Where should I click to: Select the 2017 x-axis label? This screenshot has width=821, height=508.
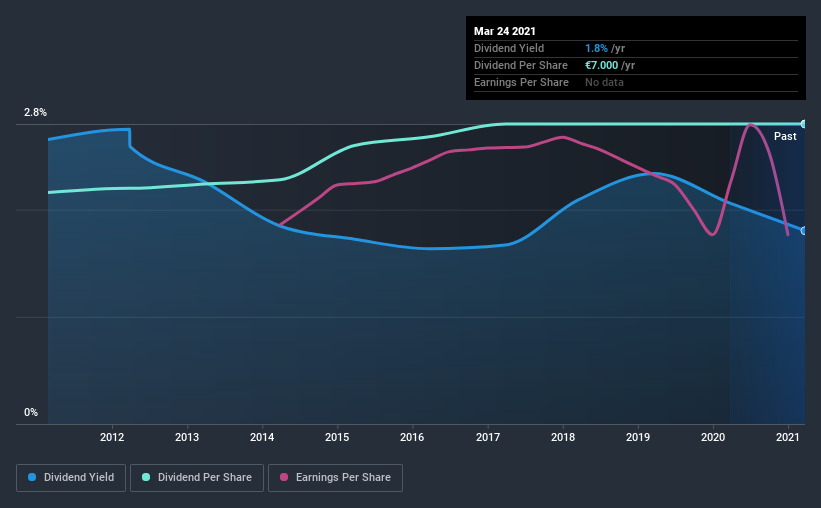(x=488, y=437)
